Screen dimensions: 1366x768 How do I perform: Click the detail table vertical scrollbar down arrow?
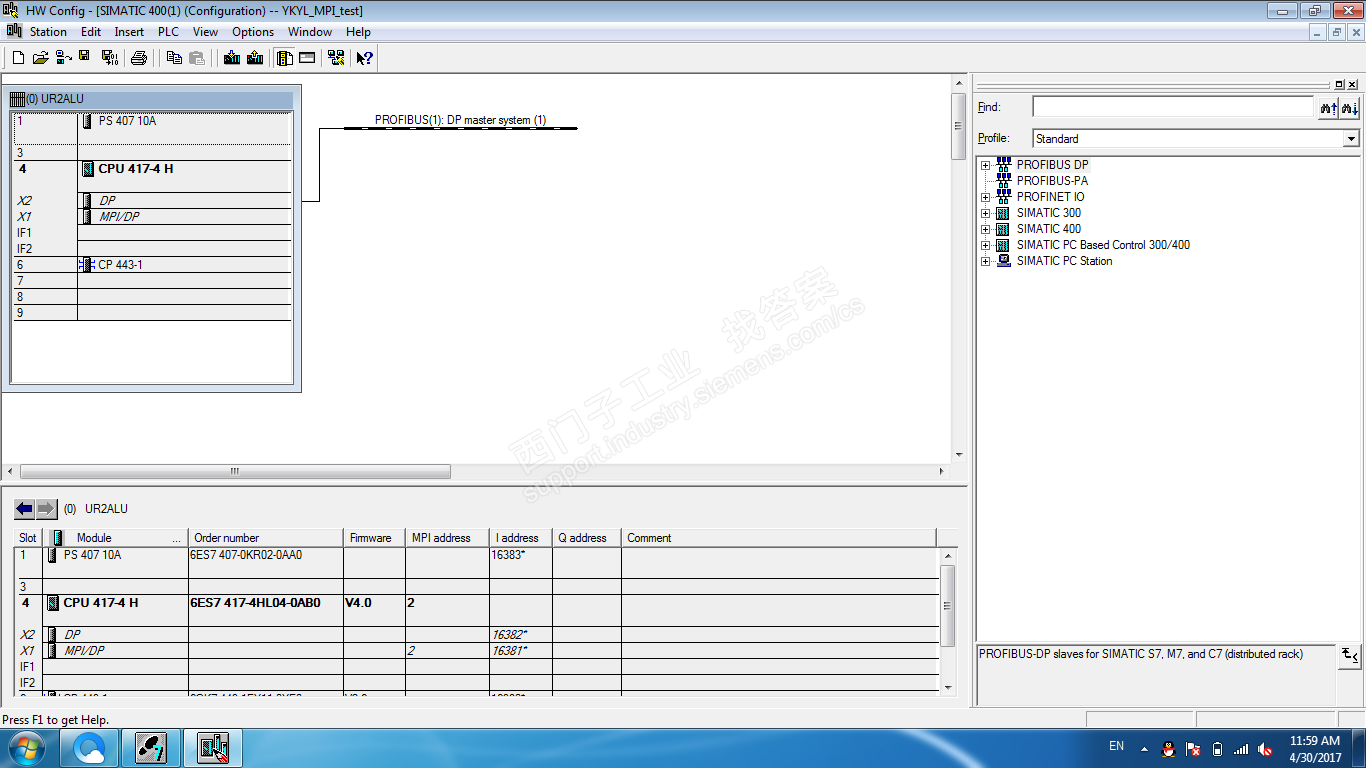(x=948, y=687)
